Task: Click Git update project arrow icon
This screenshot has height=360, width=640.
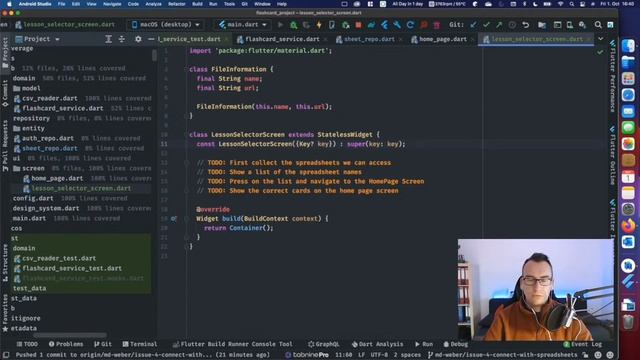Action: [x=473, y=25]
